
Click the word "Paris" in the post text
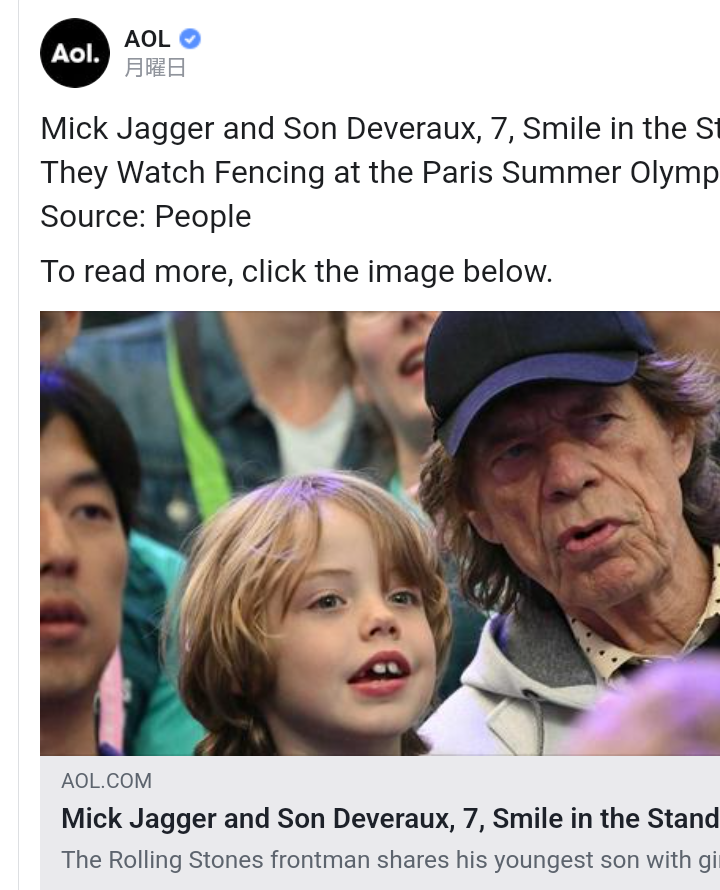coord(457,172)
